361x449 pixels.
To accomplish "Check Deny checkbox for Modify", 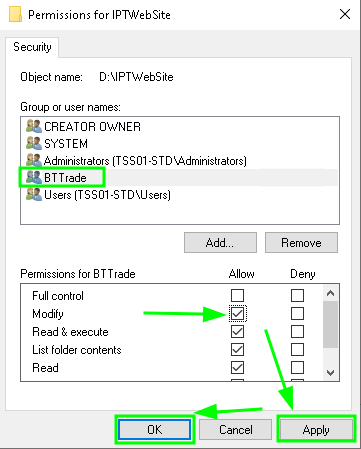I will [x=297, y=313].
